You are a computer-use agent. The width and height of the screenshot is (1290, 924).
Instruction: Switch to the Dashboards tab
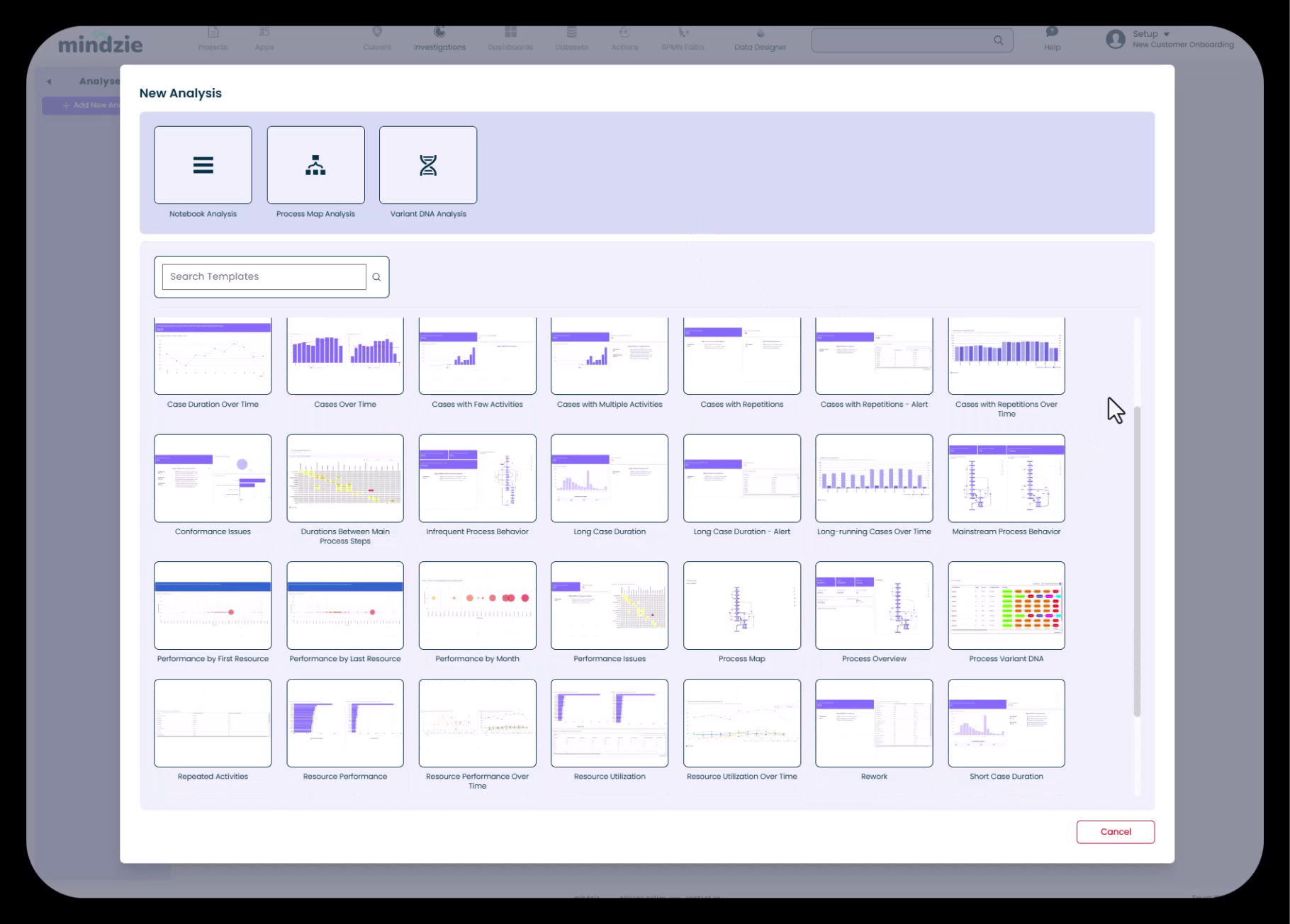[510, 39]
